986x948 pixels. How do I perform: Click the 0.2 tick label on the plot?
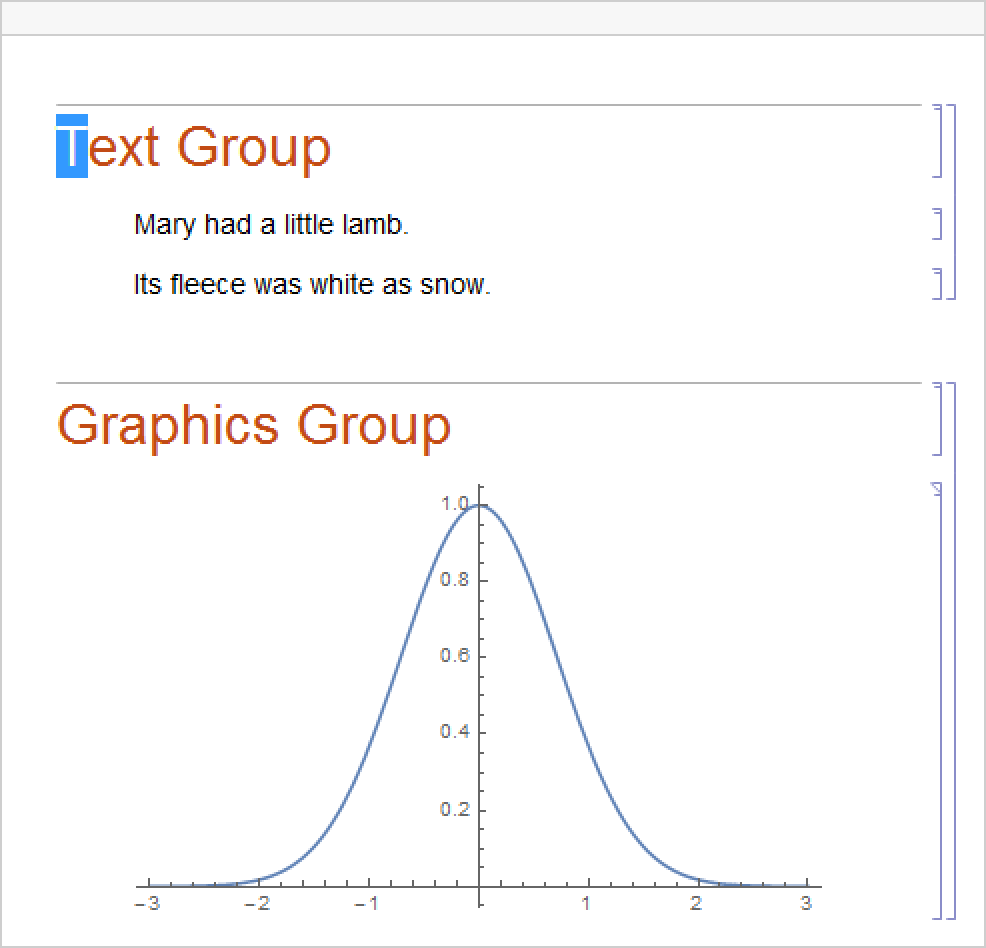(455, 809)
